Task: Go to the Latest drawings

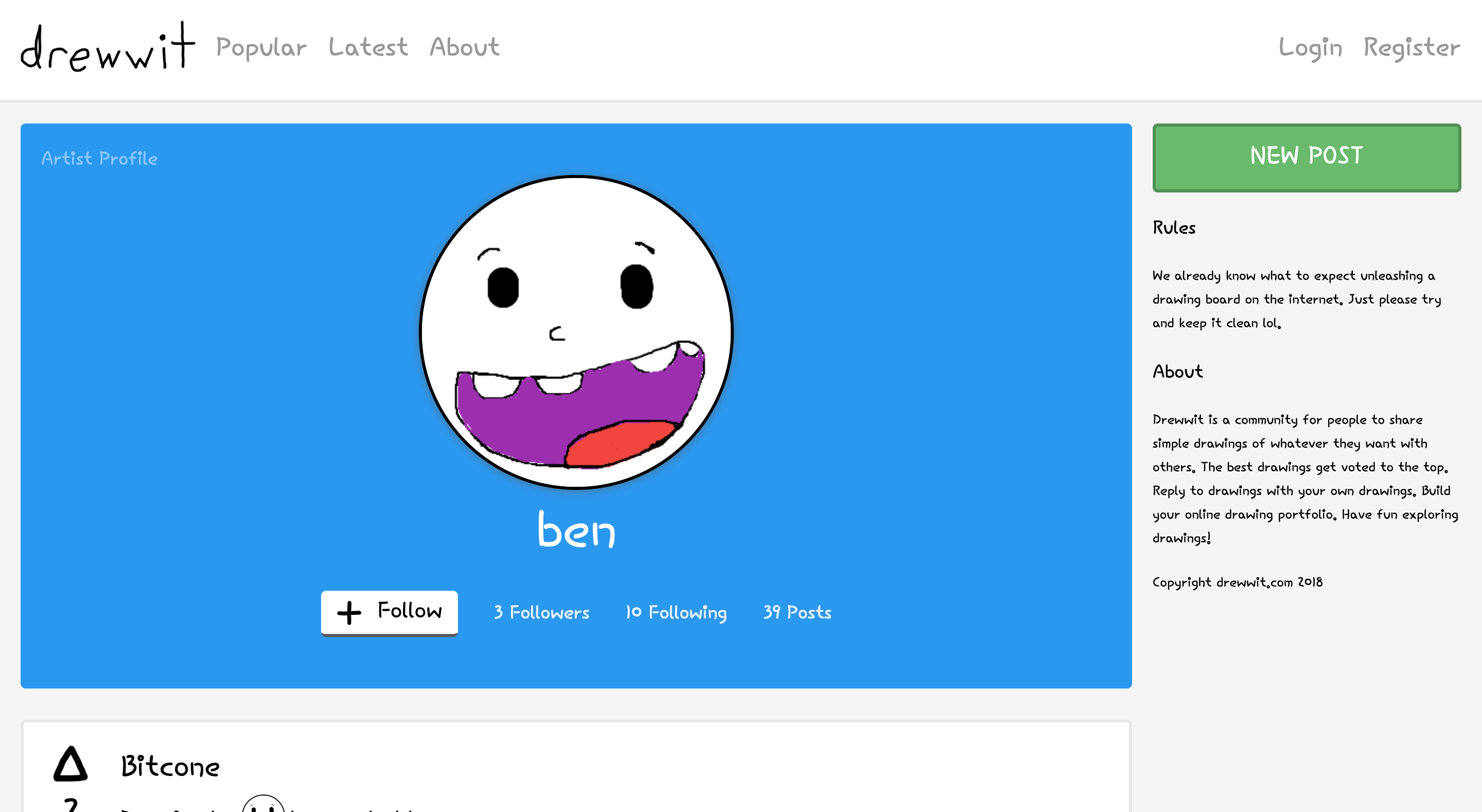Action: tap(368, 47)
